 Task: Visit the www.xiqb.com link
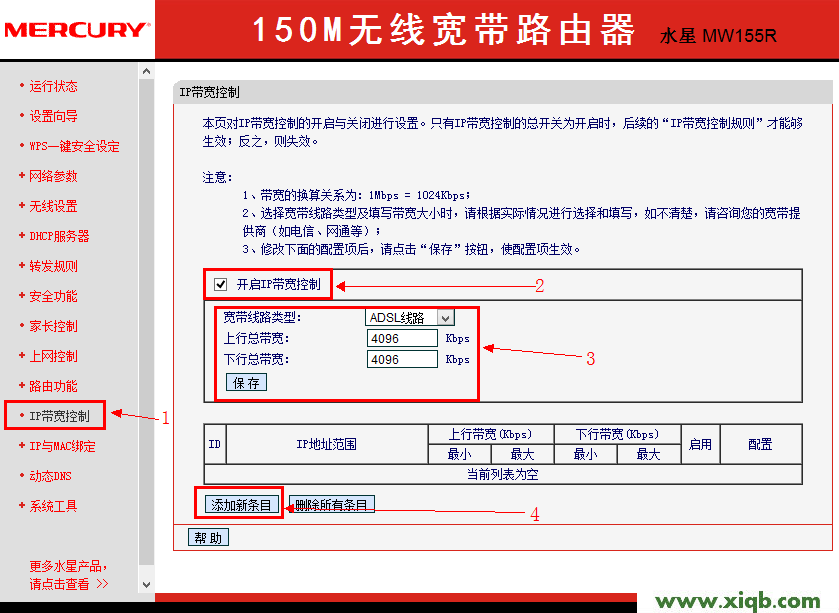point(737,601)
